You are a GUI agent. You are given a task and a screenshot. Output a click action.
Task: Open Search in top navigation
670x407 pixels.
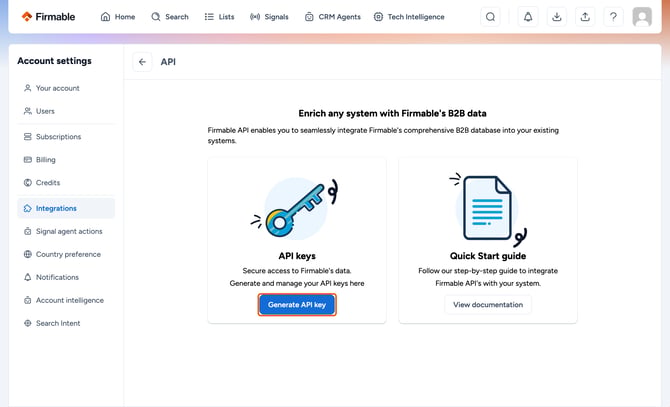pos(170,17)
